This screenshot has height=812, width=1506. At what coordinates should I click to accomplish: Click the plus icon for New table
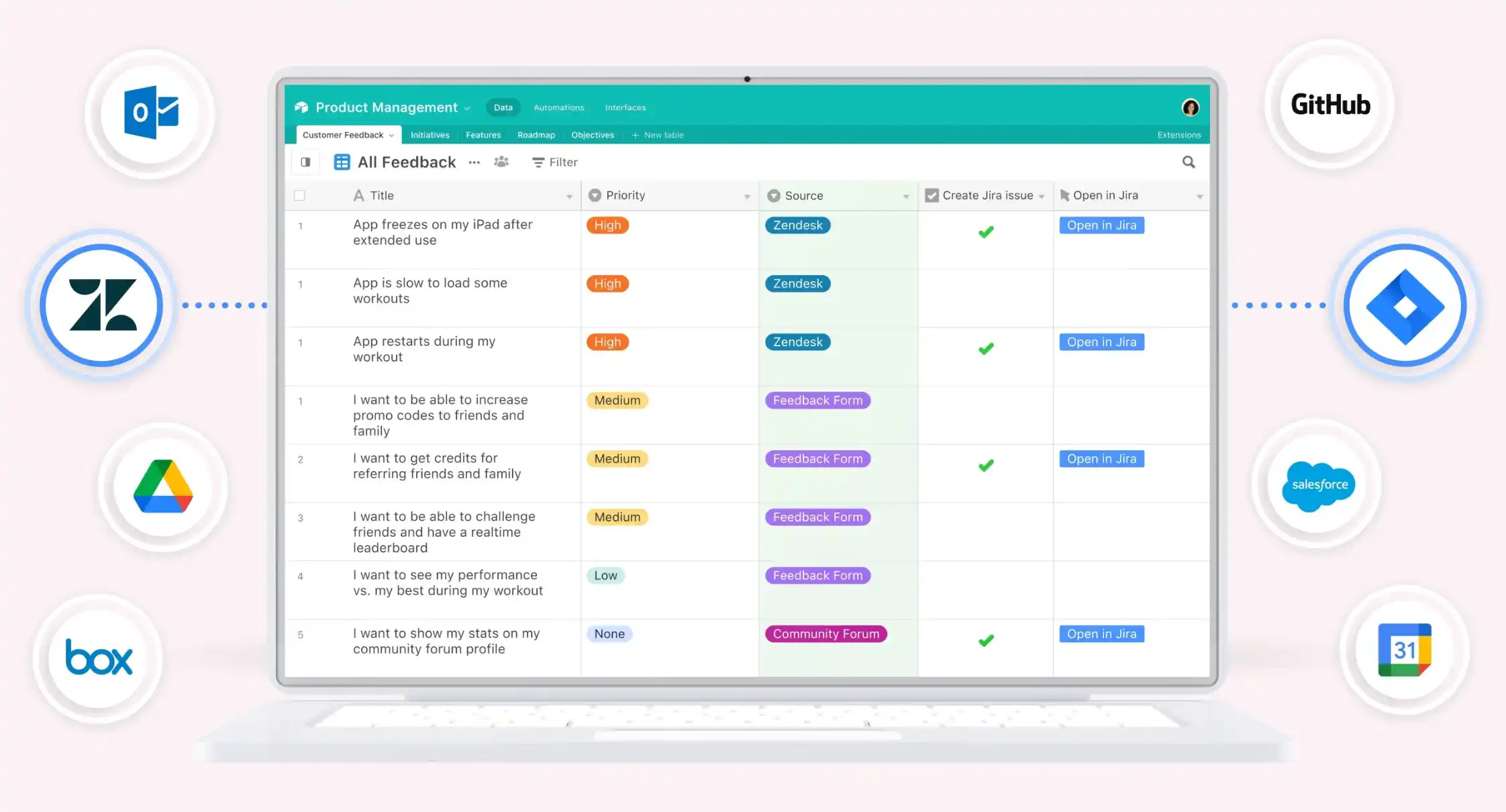[635, 135]
